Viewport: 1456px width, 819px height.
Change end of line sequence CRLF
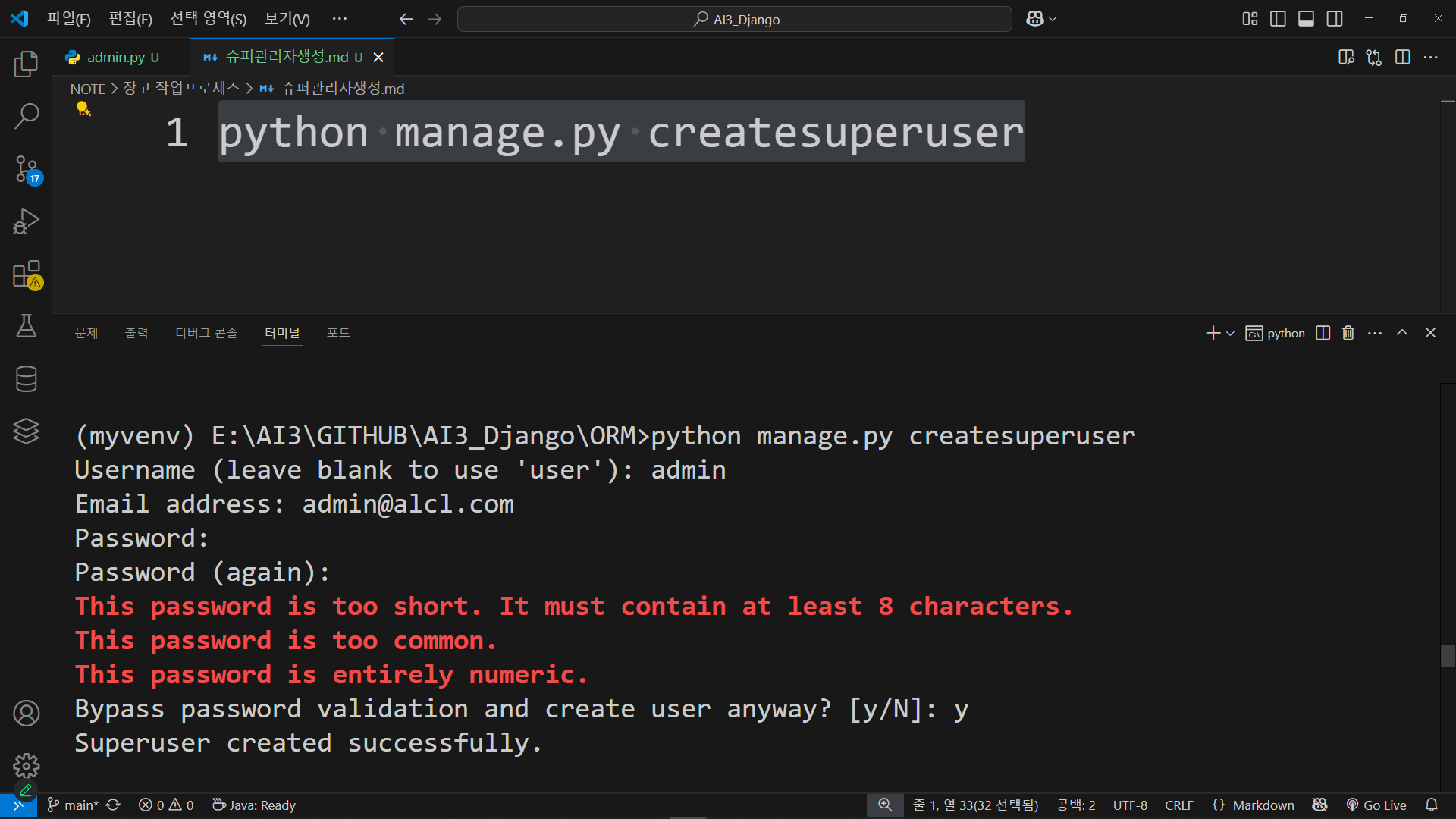tap(1179, 805)
